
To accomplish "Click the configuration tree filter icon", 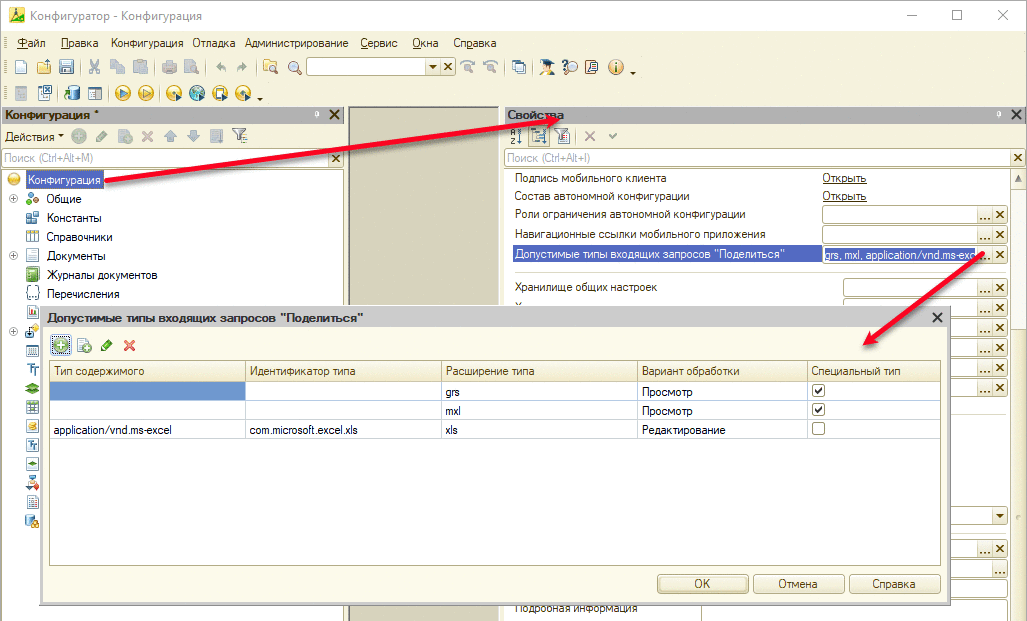I will click(x=240, y=136).
